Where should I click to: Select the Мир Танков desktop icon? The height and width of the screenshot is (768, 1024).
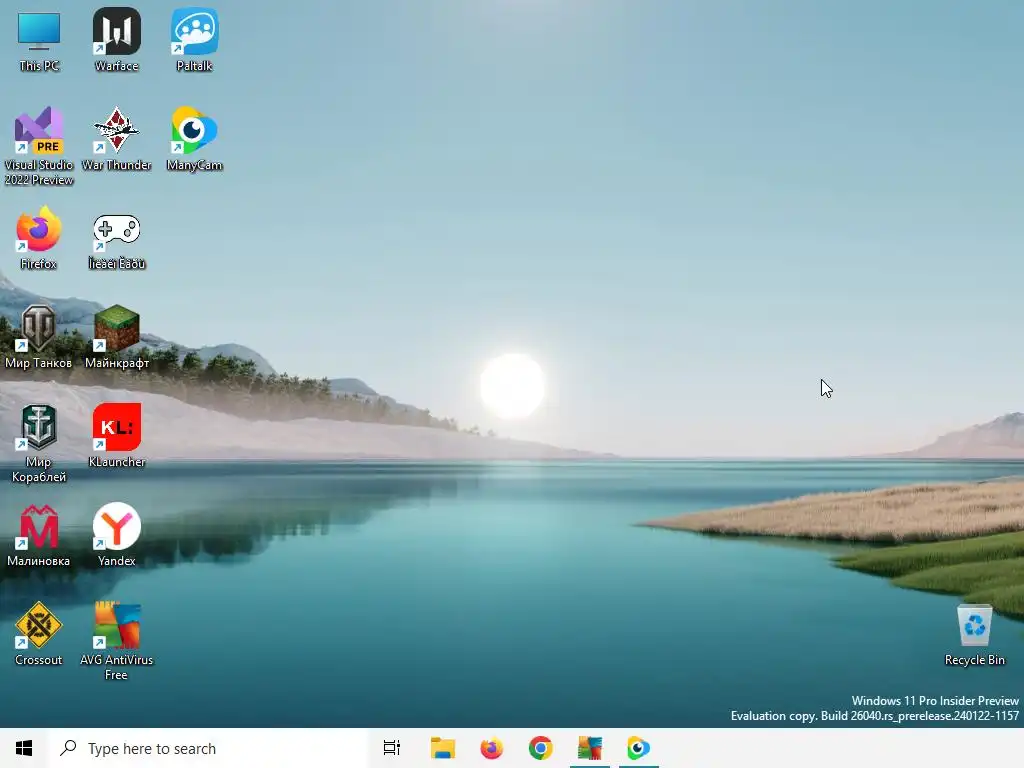pyautogui.click(x=39, y=338)
